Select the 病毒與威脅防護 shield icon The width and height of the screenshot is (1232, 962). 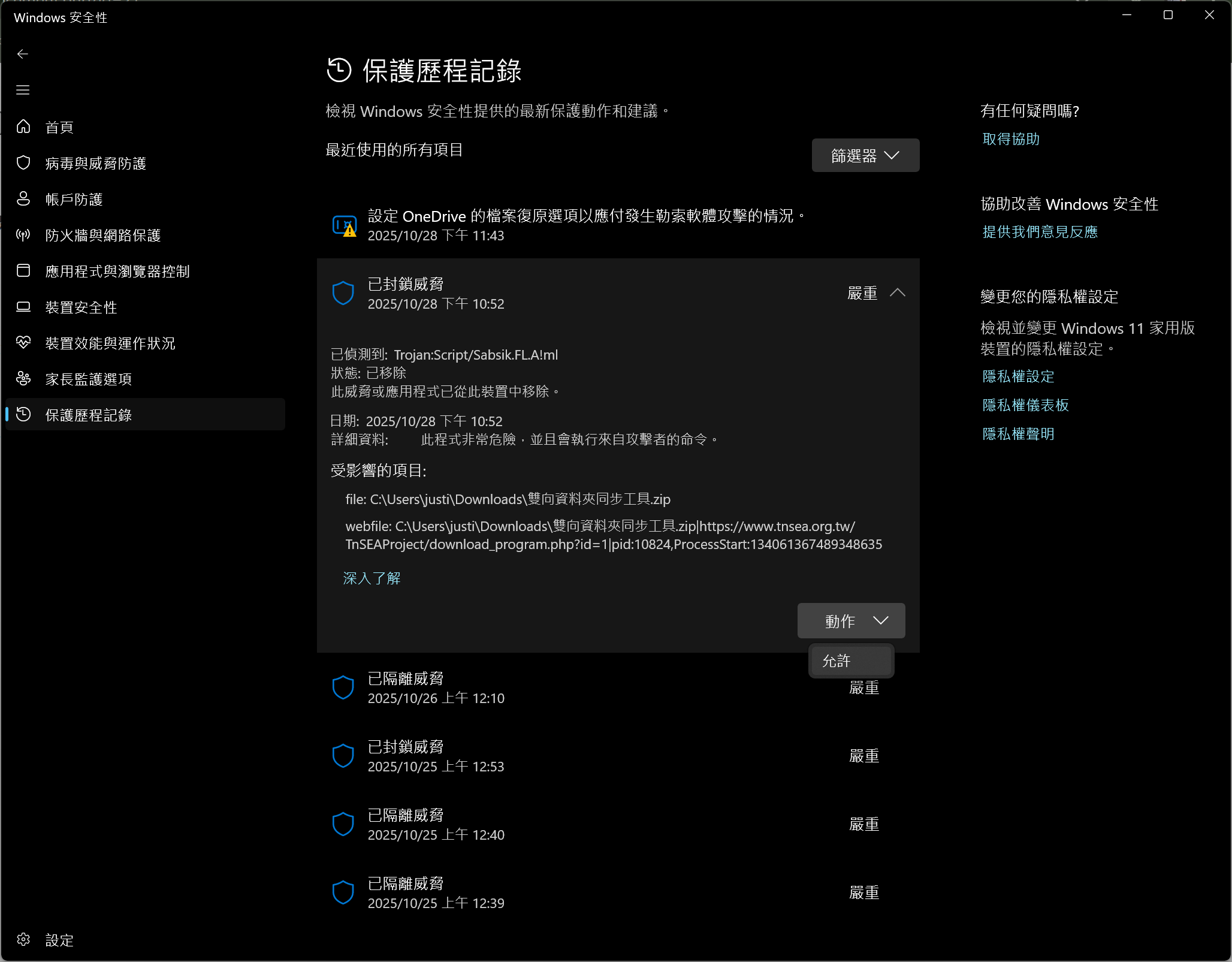23,162
